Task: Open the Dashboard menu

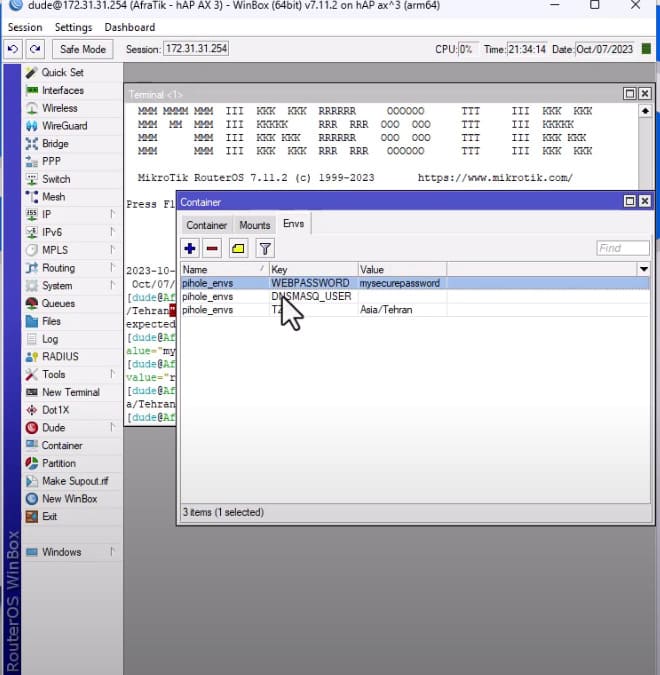Action: click(130, 27)
